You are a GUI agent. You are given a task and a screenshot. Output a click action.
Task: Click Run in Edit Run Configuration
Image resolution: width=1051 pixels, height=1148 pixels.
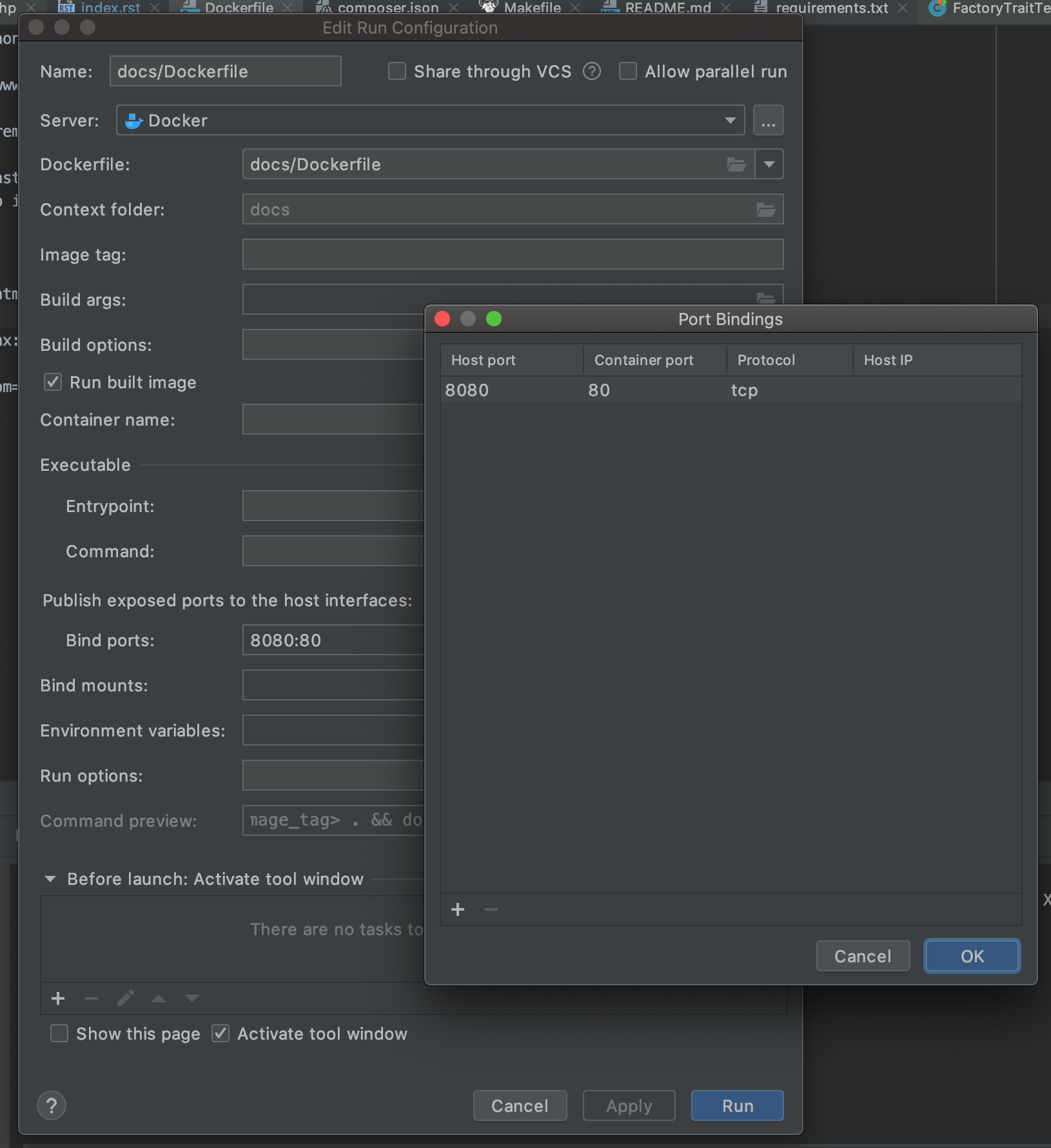(x=737, y=1105)
